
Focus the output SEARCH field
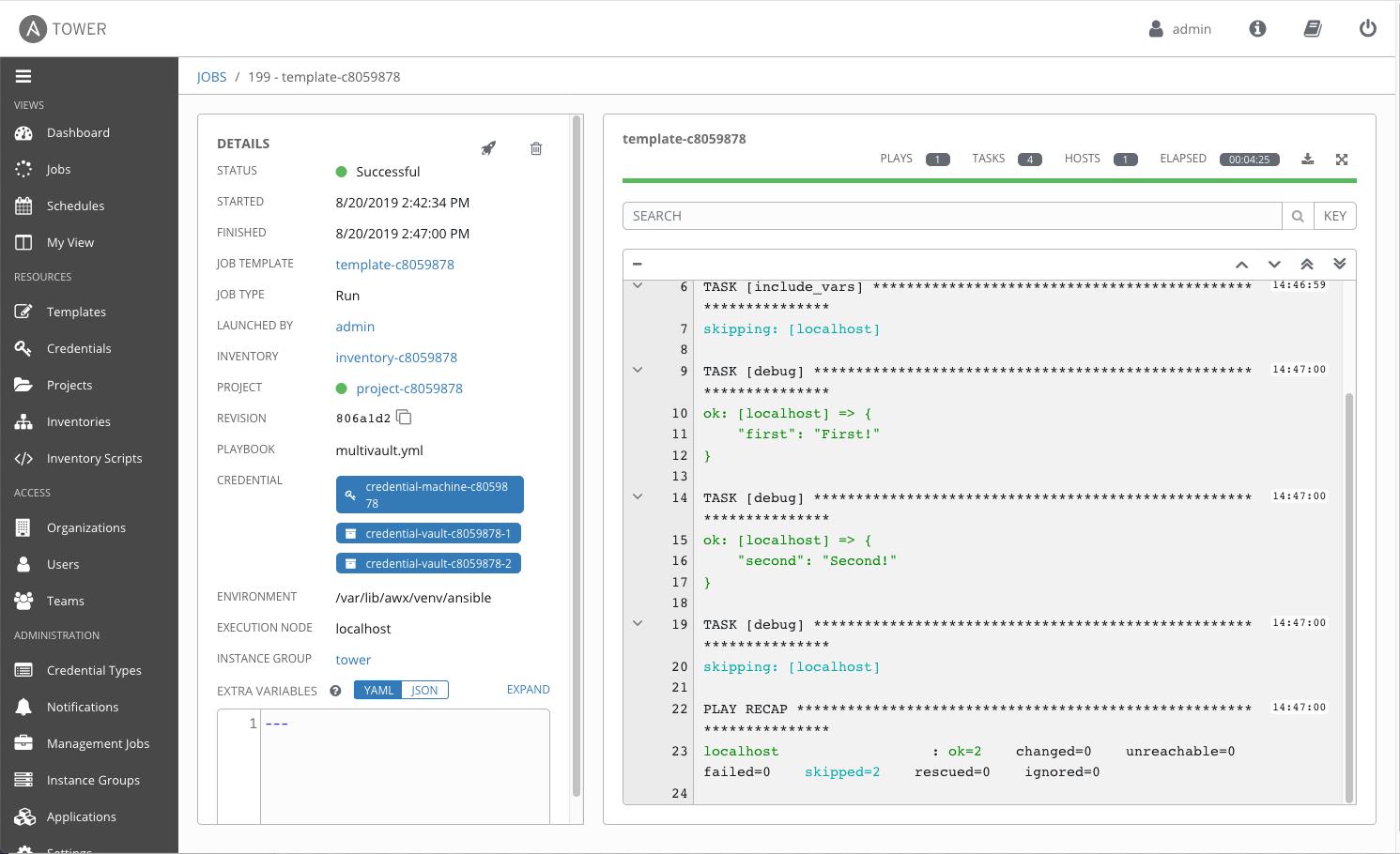tap(952, 216)
